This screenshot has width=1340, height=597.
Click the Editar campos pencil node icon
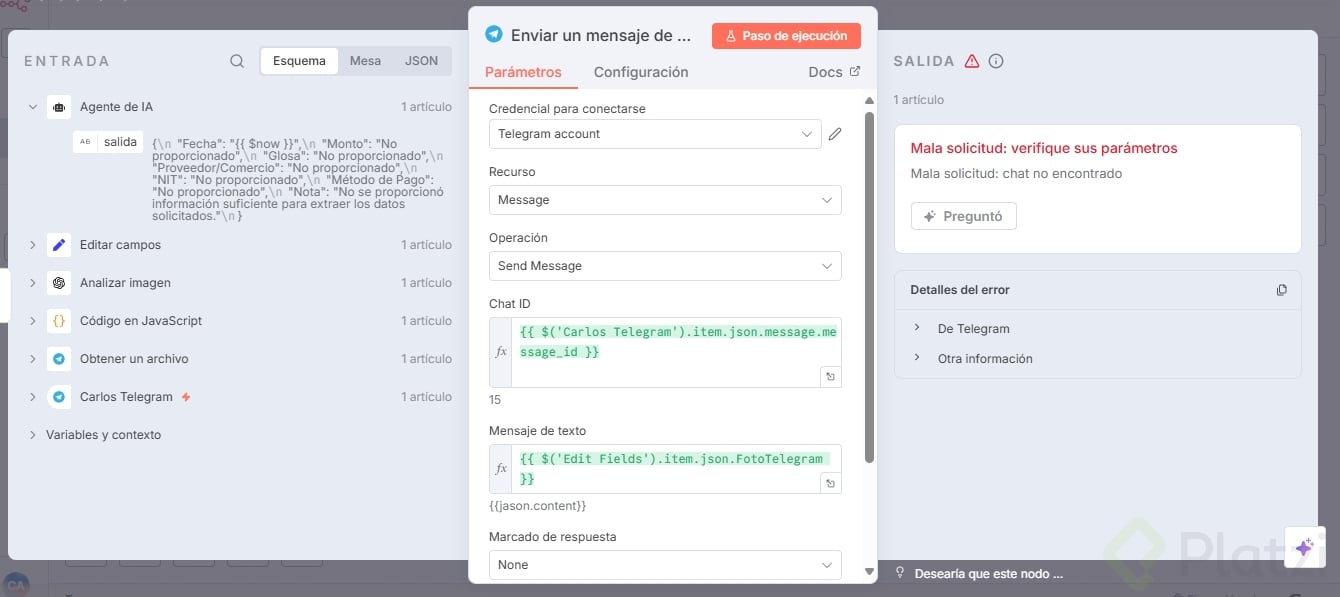click(59, 245)
